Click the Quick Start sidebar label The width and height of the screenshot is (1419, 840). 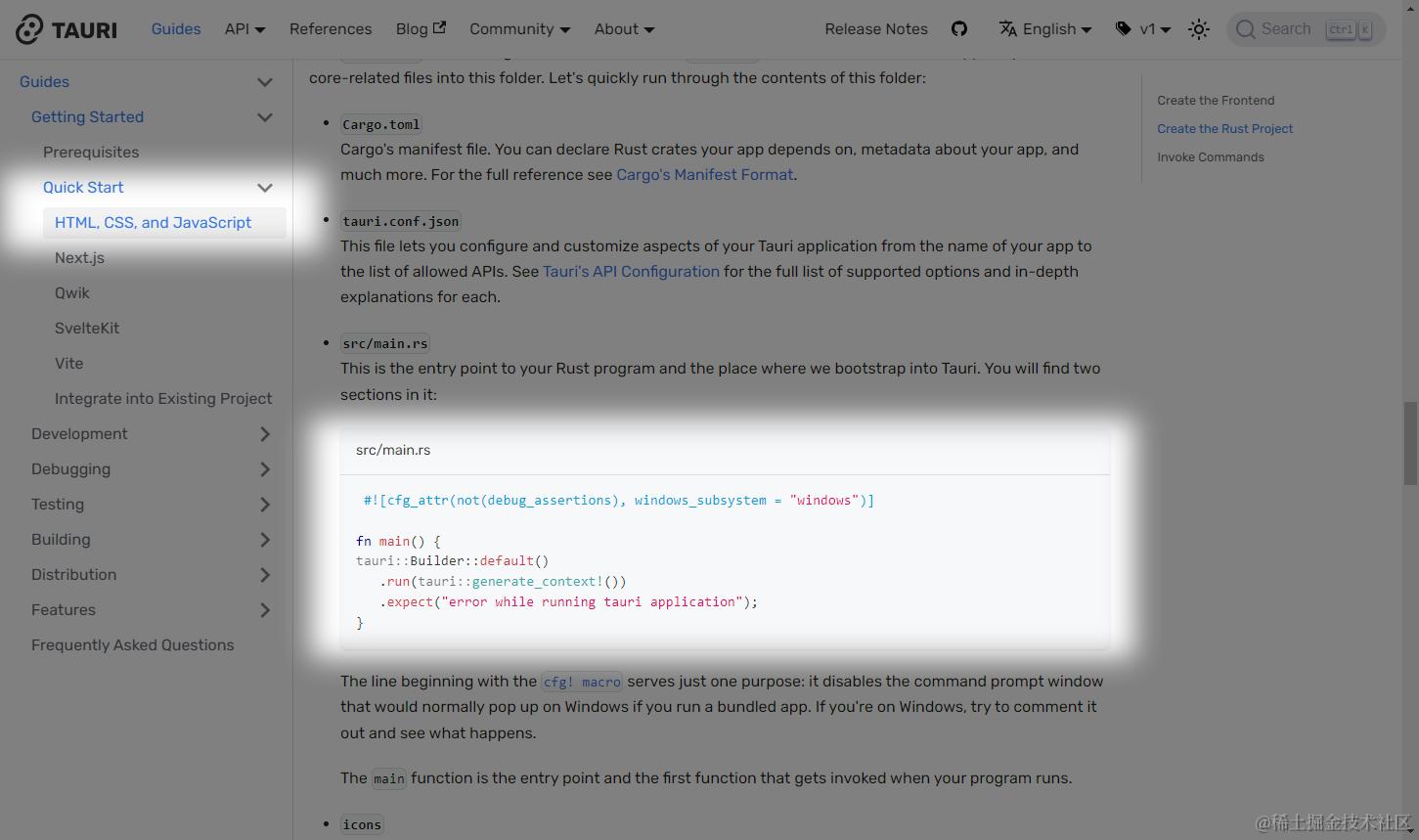(x=83, y=188)
